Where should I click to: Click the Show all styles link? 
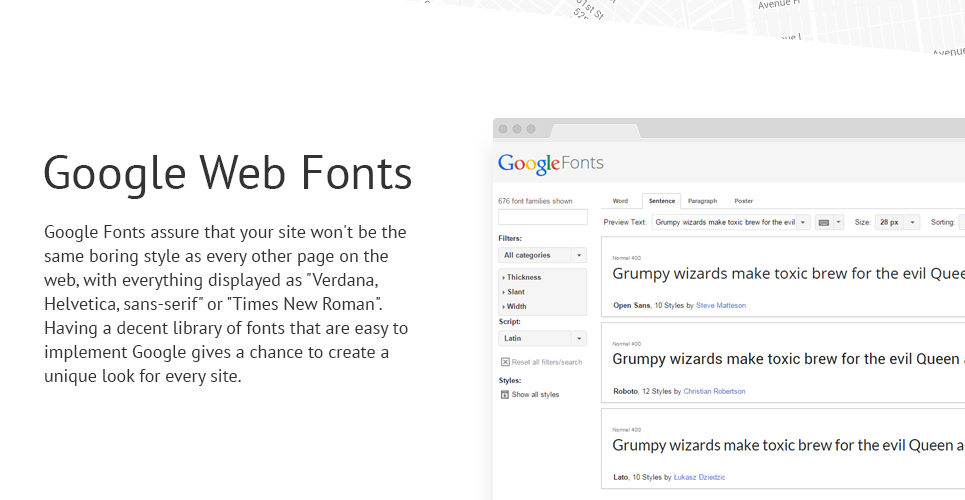click(535, 395)
